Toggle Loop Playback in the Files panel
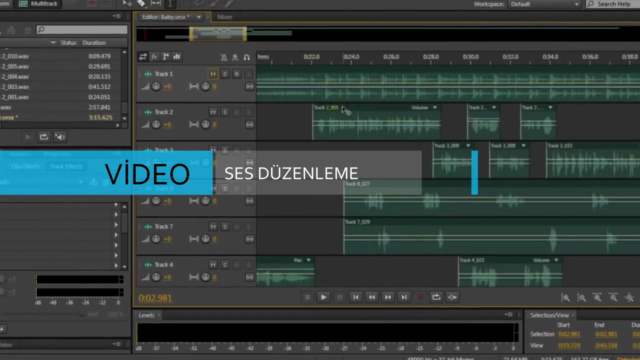 44,137
